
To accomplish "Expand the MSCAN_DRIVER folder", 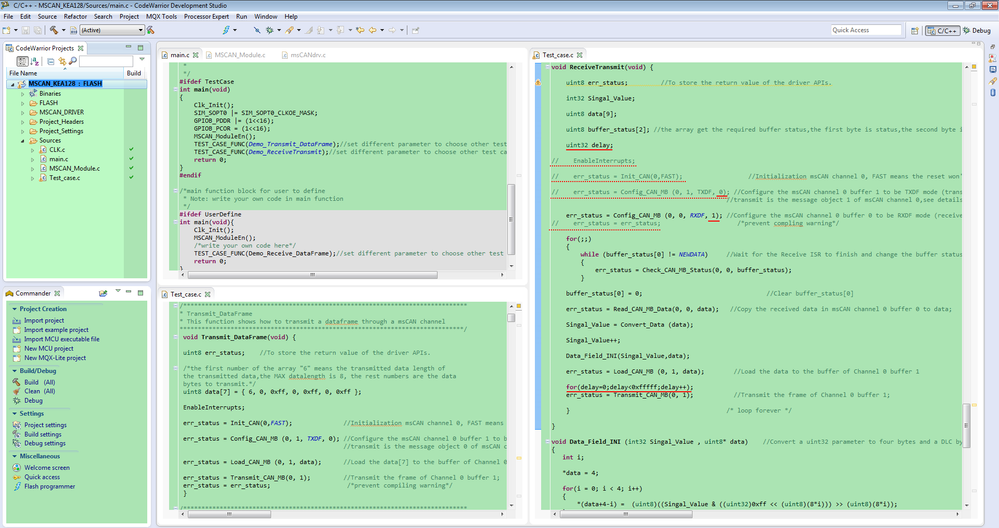I will click(x=23, y=112).
